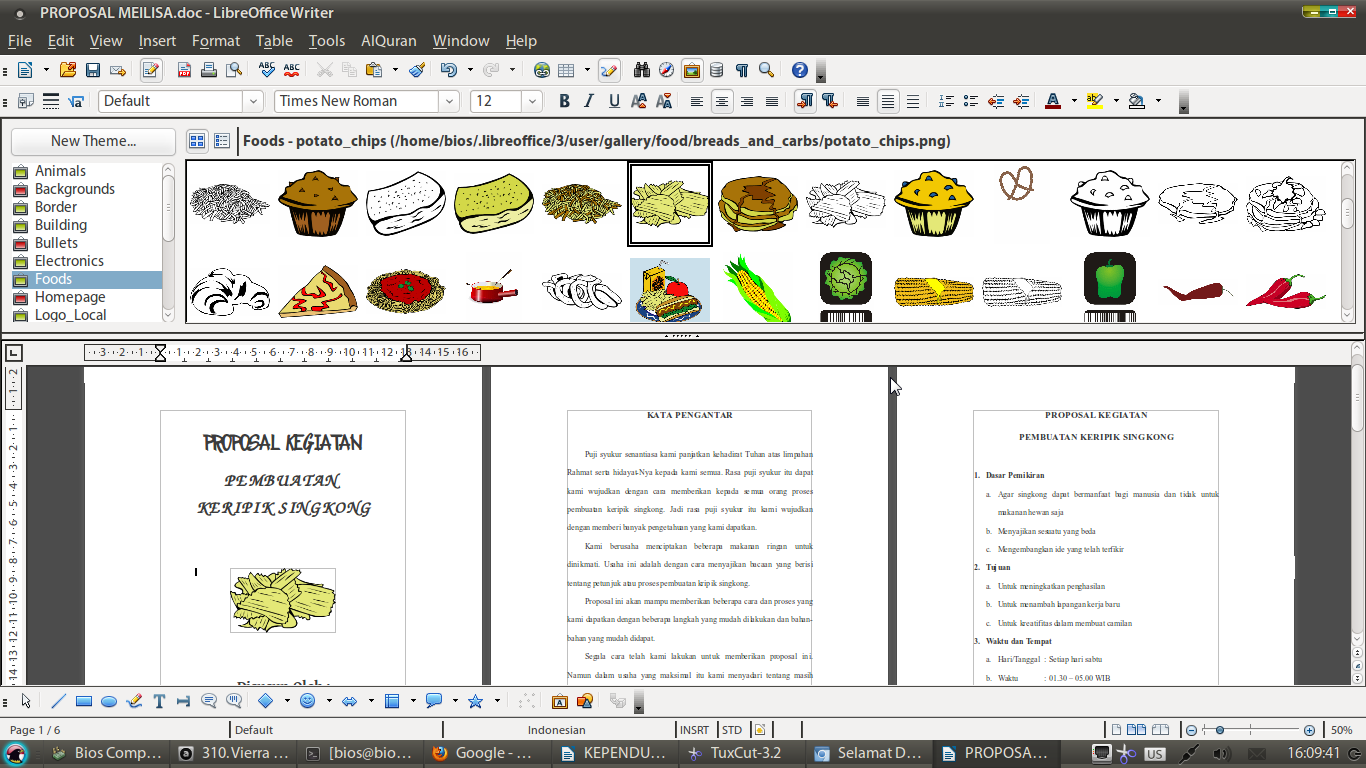The image size is (1366, 768).
Task: Turn on numbered list
Action: pyautogui.click(x=946, y=101)
